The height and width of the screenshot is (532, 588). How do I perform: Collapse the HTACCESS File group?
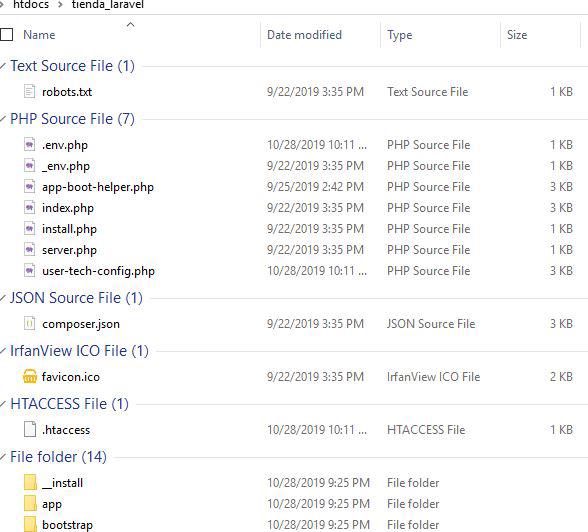tap(3, 404)
